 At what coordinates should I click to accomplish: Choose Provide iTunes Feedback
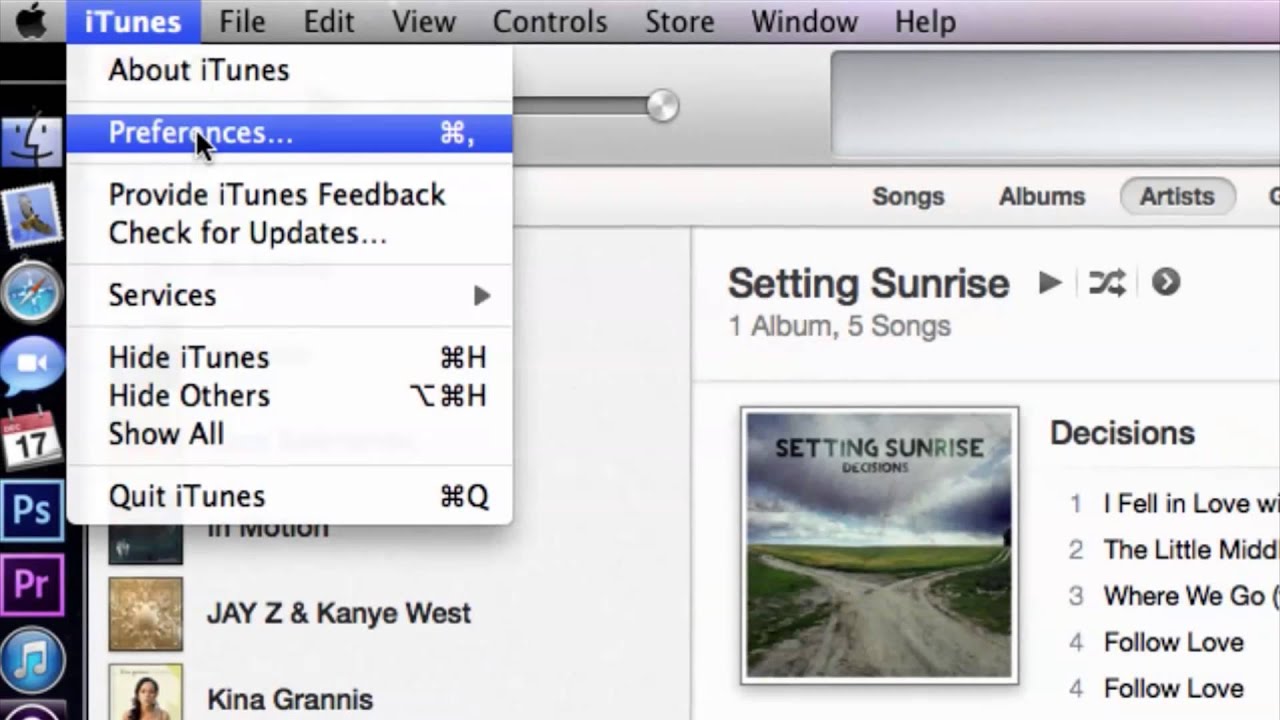click(289, 195)
